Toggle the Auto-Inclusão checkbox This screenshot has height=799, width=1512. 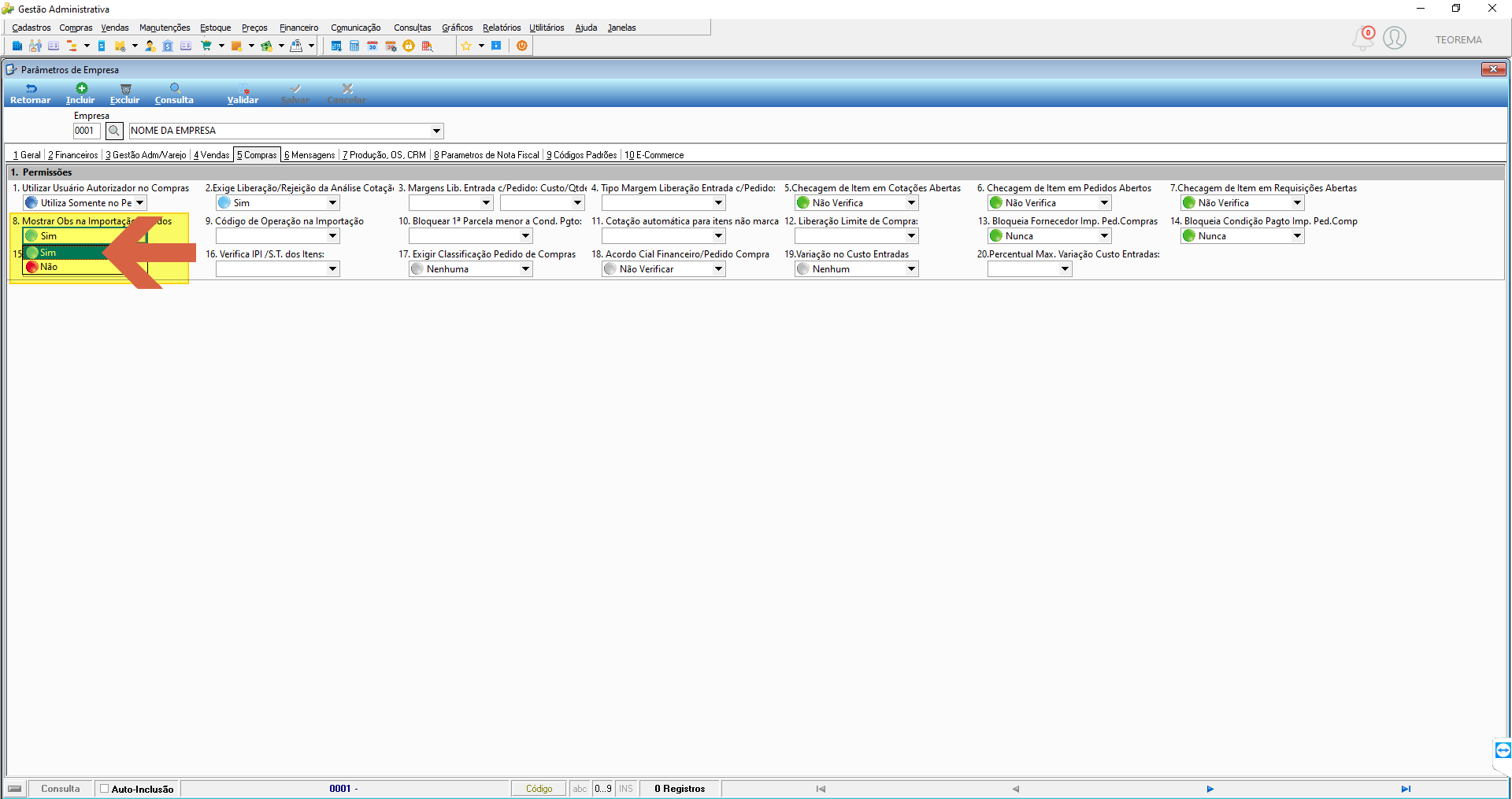point(104,789)
